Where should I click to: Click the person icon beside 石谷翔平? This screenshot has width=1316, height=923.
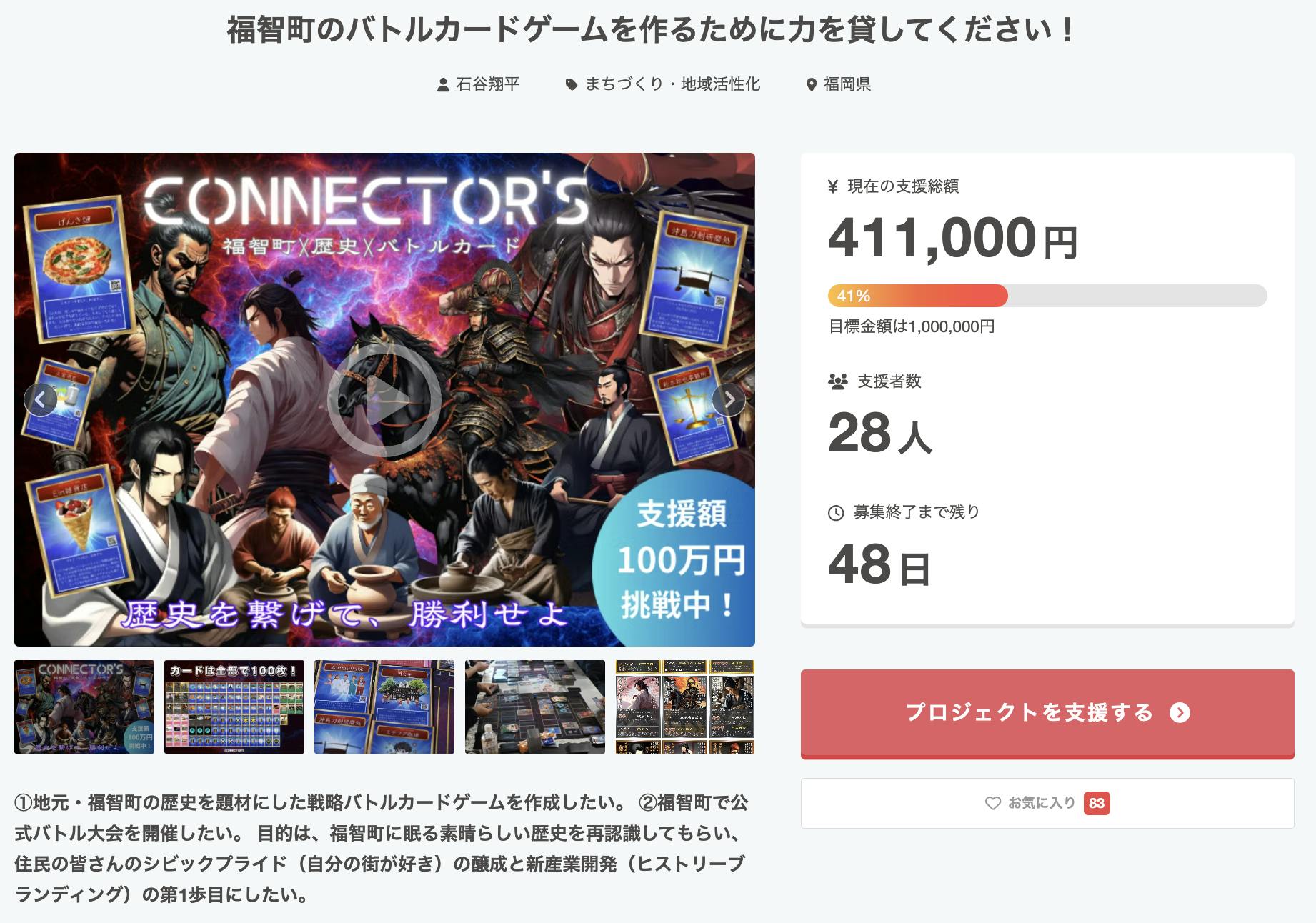[x=443, y=85]
